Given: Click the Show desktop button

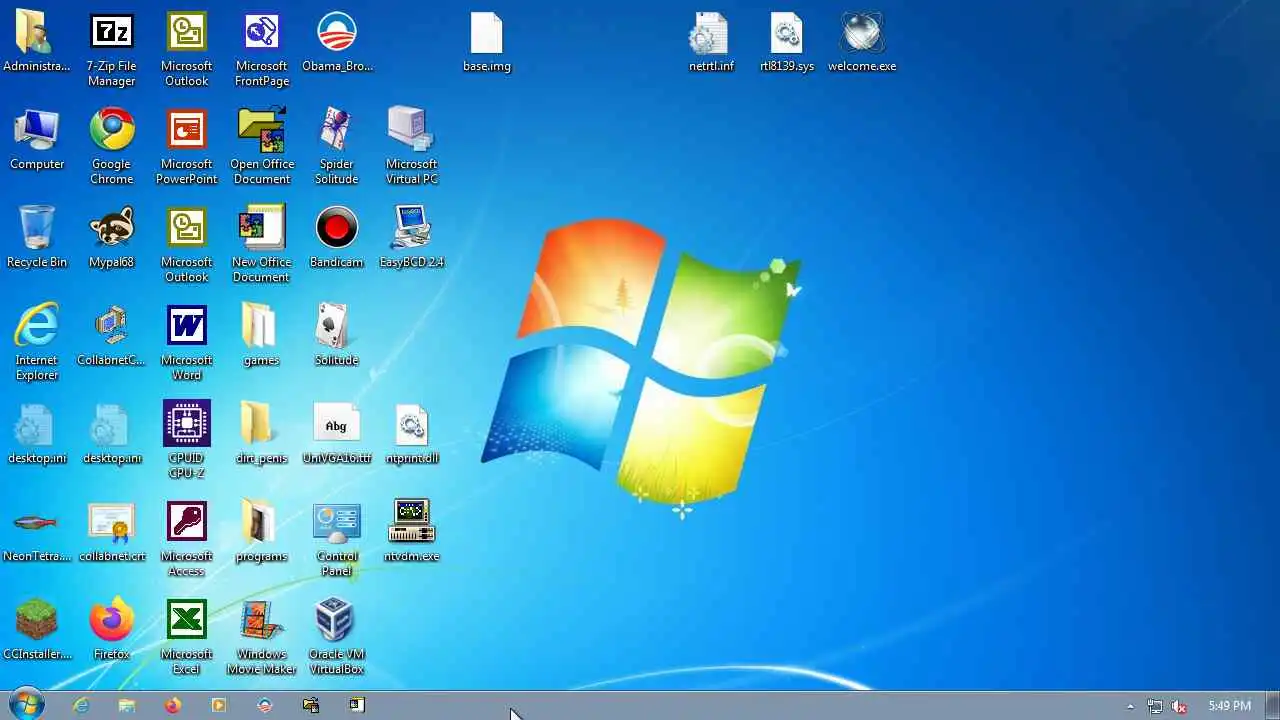Looking at the screenshot, I should [1272, 705].
